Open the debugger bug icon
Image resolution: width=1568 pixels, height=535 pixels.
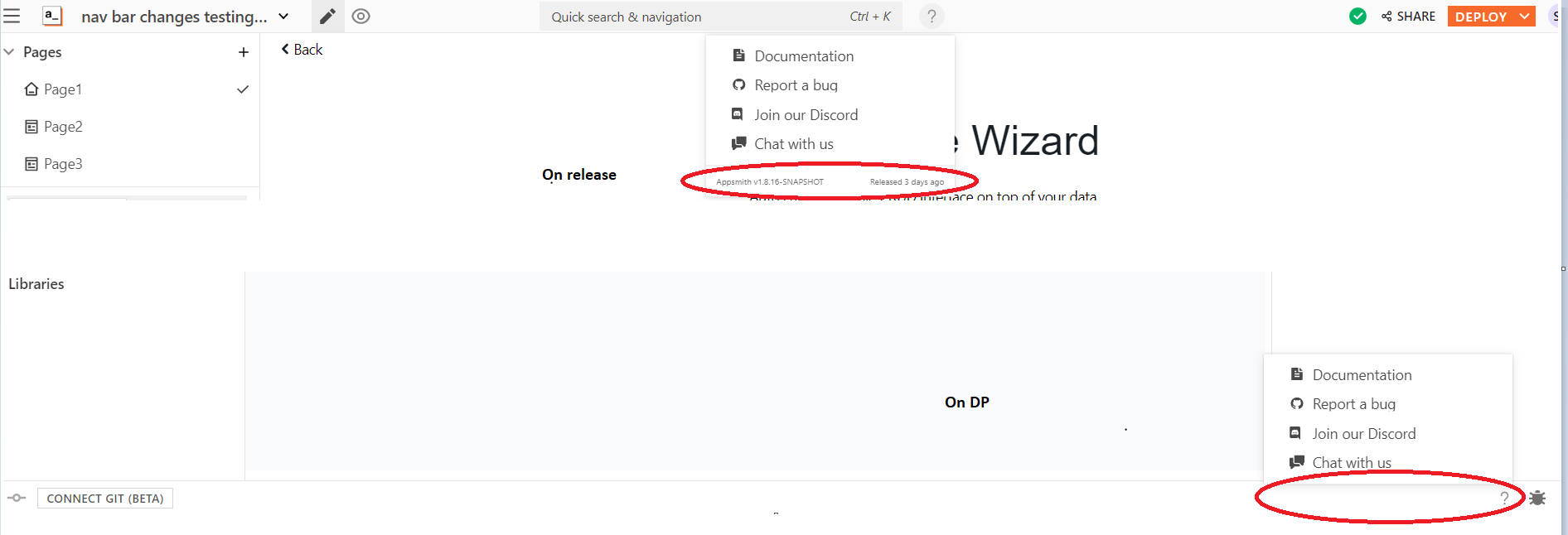1537,499
